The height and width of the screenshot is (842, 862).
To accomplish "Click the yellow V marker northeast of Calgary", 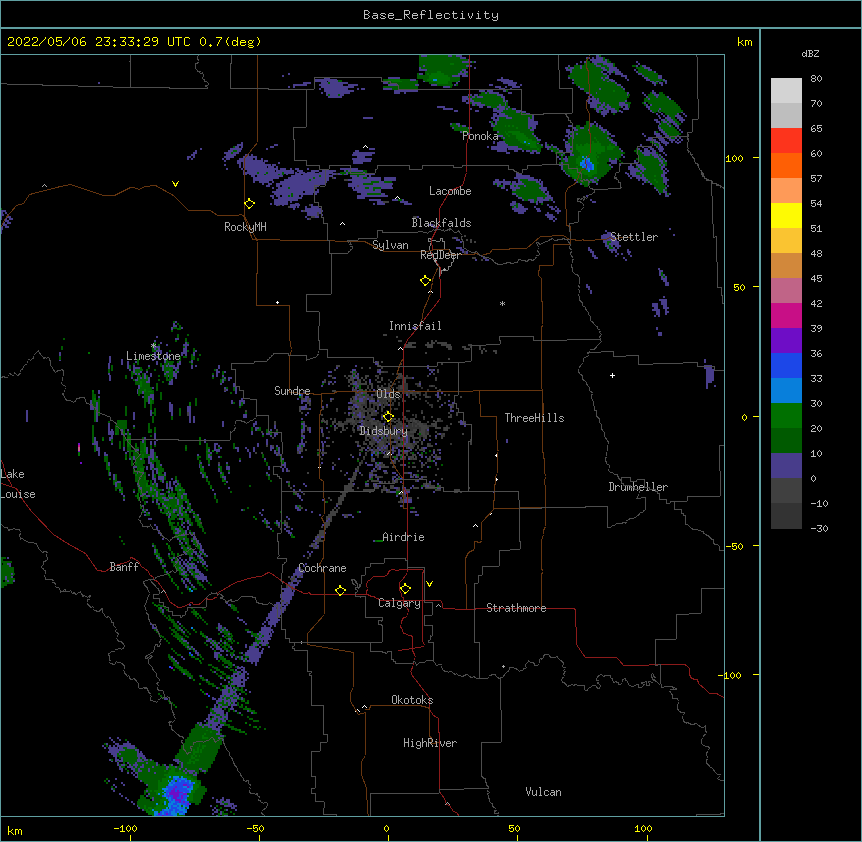I will click(429, 584).
